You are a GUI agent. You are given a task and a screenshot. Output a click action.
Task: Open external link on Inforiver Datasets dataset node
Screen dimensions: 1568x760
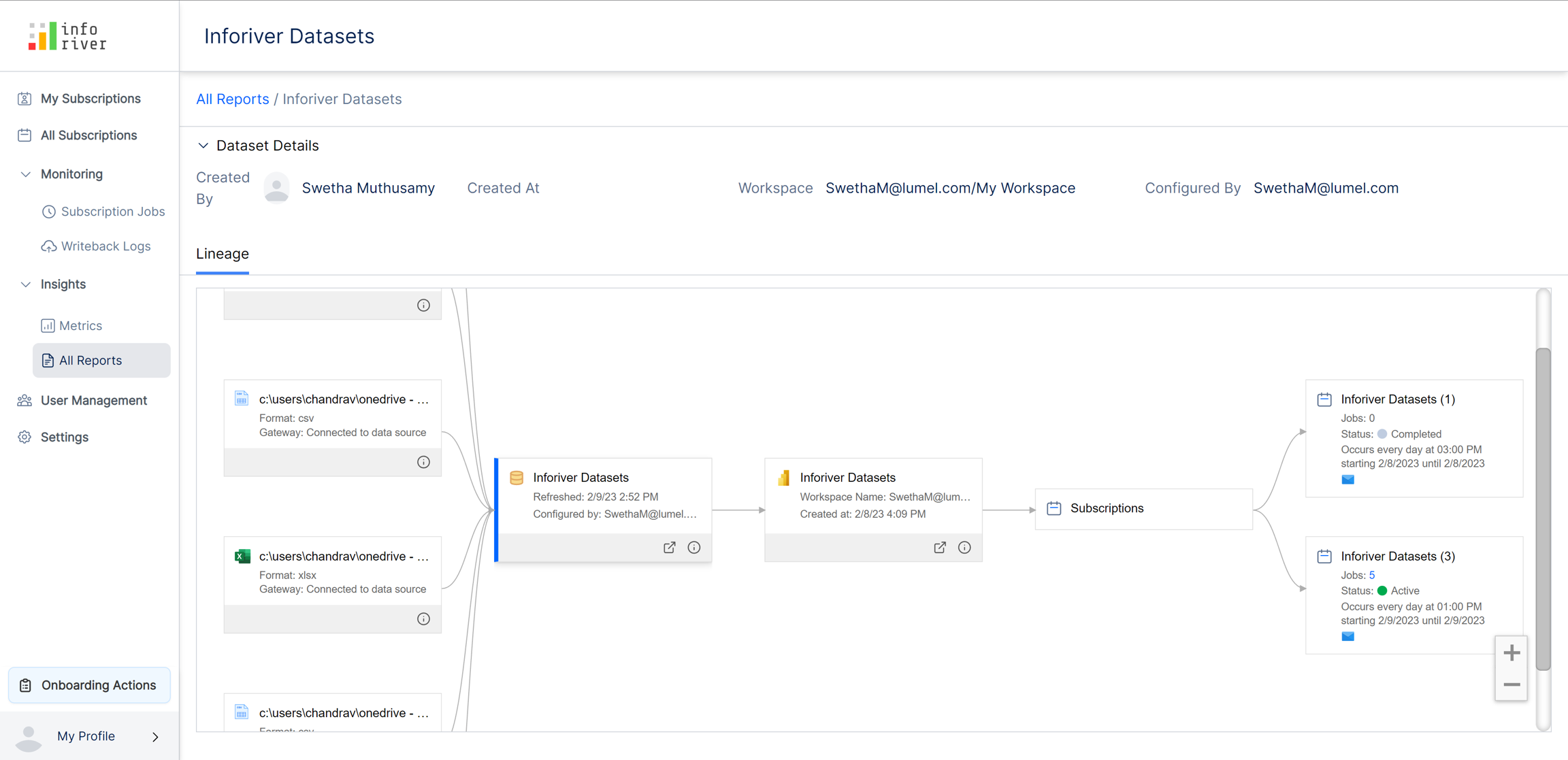[669, 548]
